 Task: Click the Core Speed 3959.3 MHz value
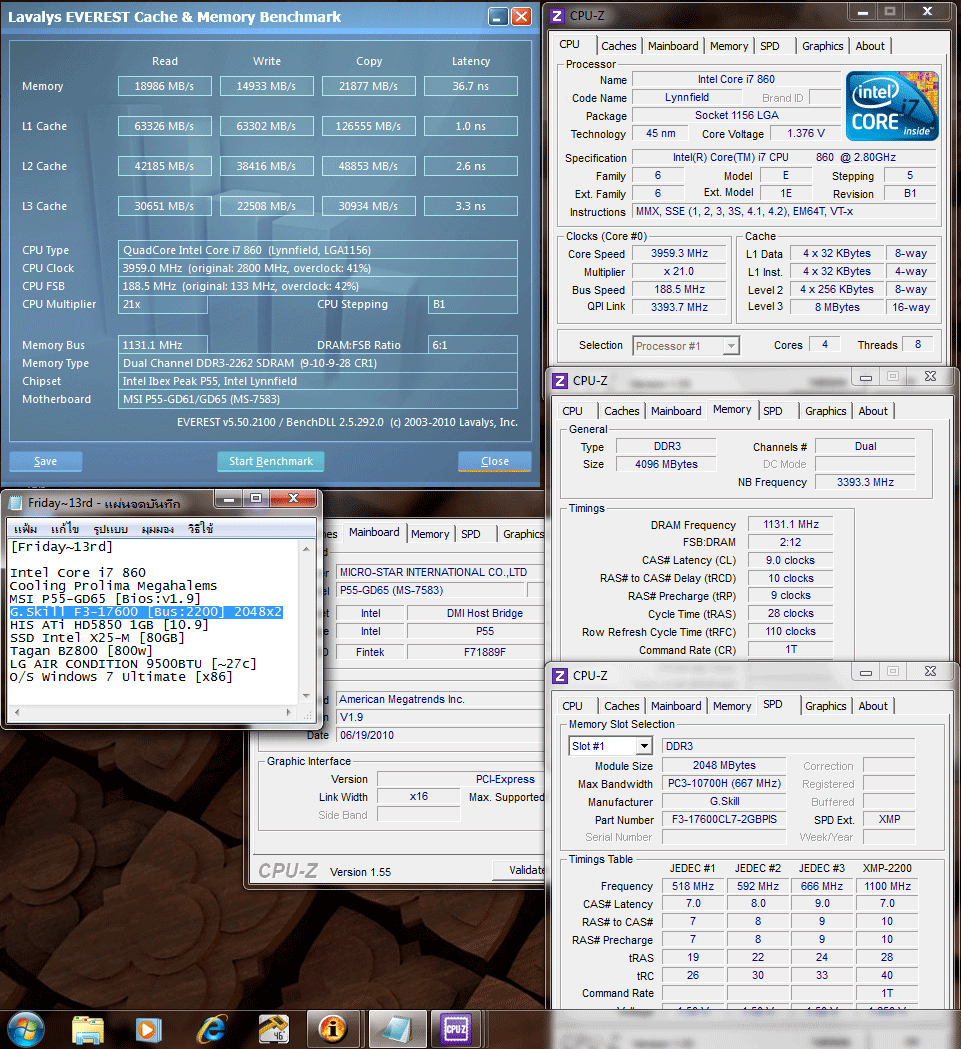(679, 254)
